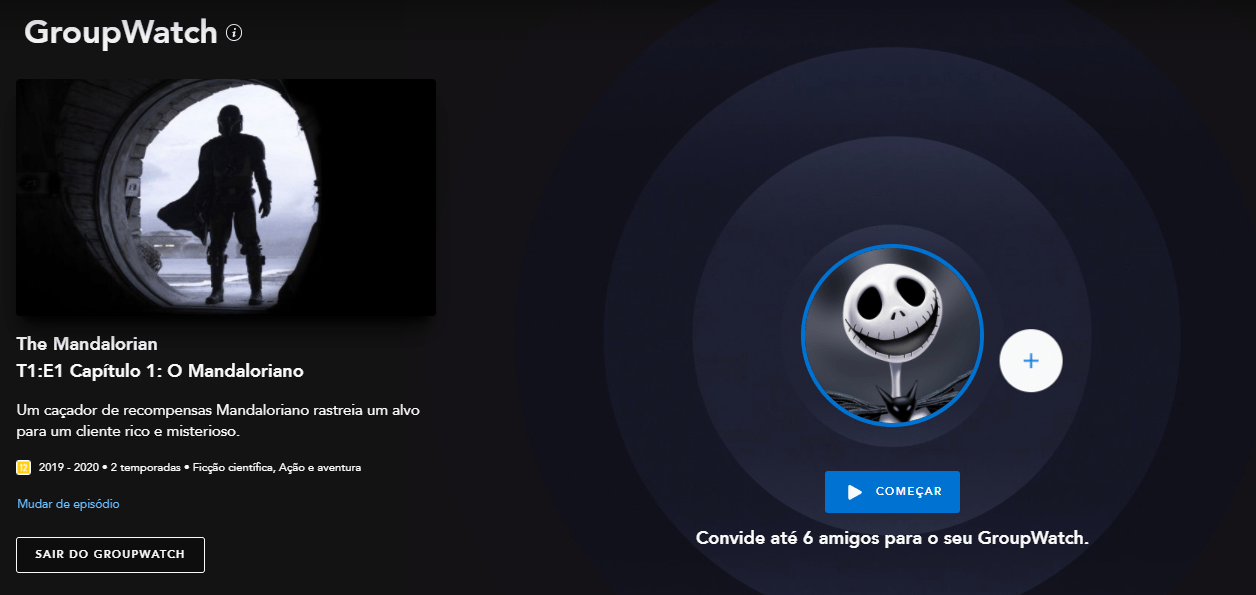1256x595 pixels.
Task: Open the Mudar de episódio link
Action: click(x=68, y=504)
